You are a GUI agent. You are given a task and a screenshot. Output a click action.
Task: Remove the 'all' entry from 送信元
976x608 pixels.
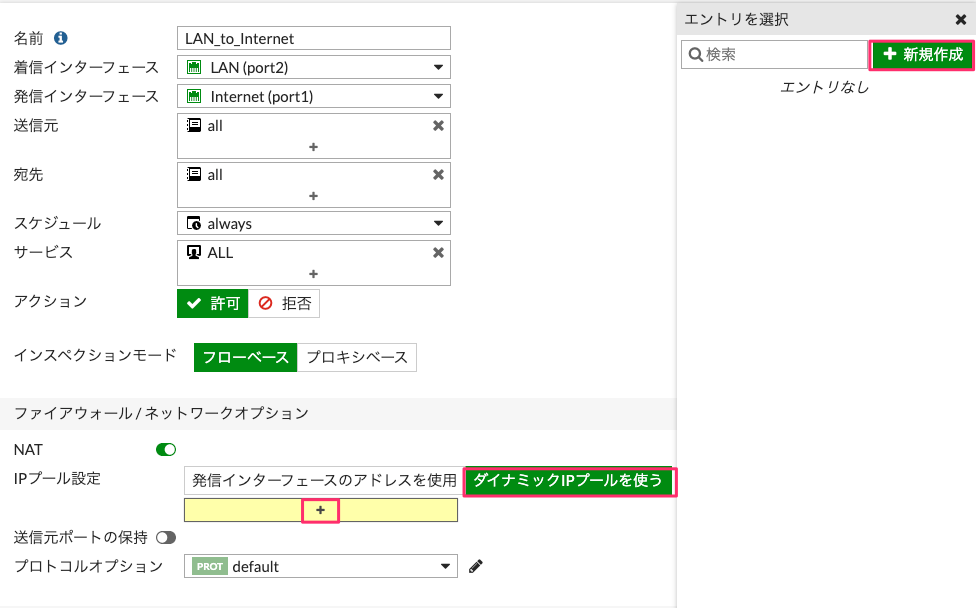(x=438, y=126)
